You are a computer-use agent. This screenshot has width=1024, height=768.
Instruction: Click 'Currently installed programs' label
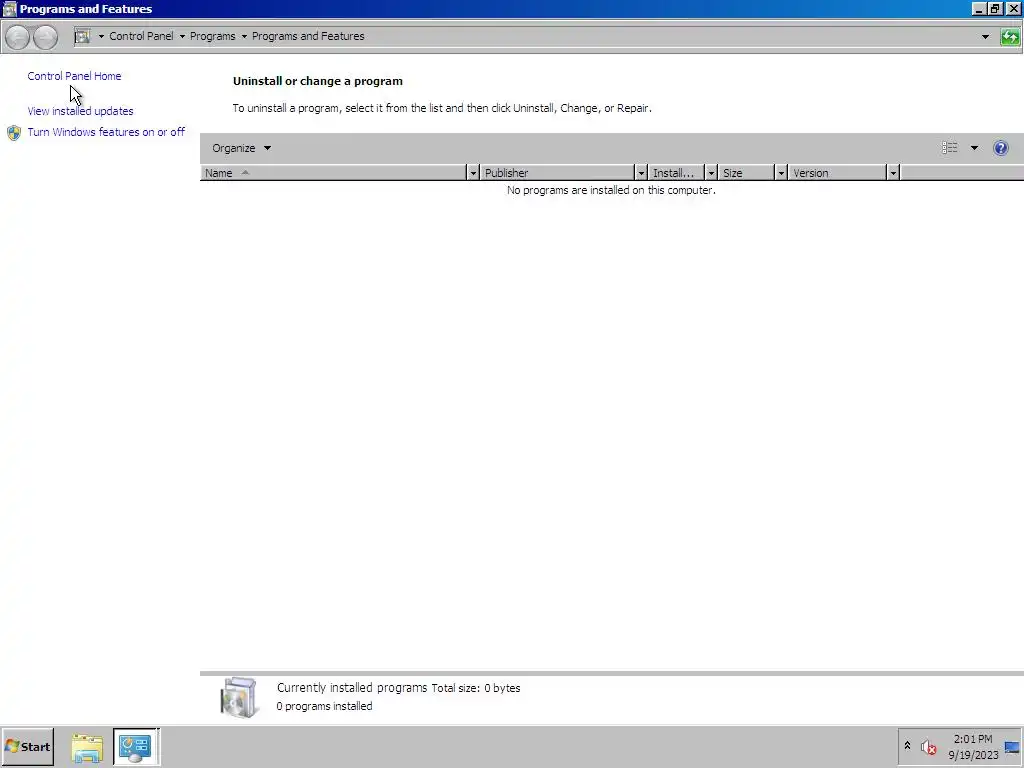point(352,688)
